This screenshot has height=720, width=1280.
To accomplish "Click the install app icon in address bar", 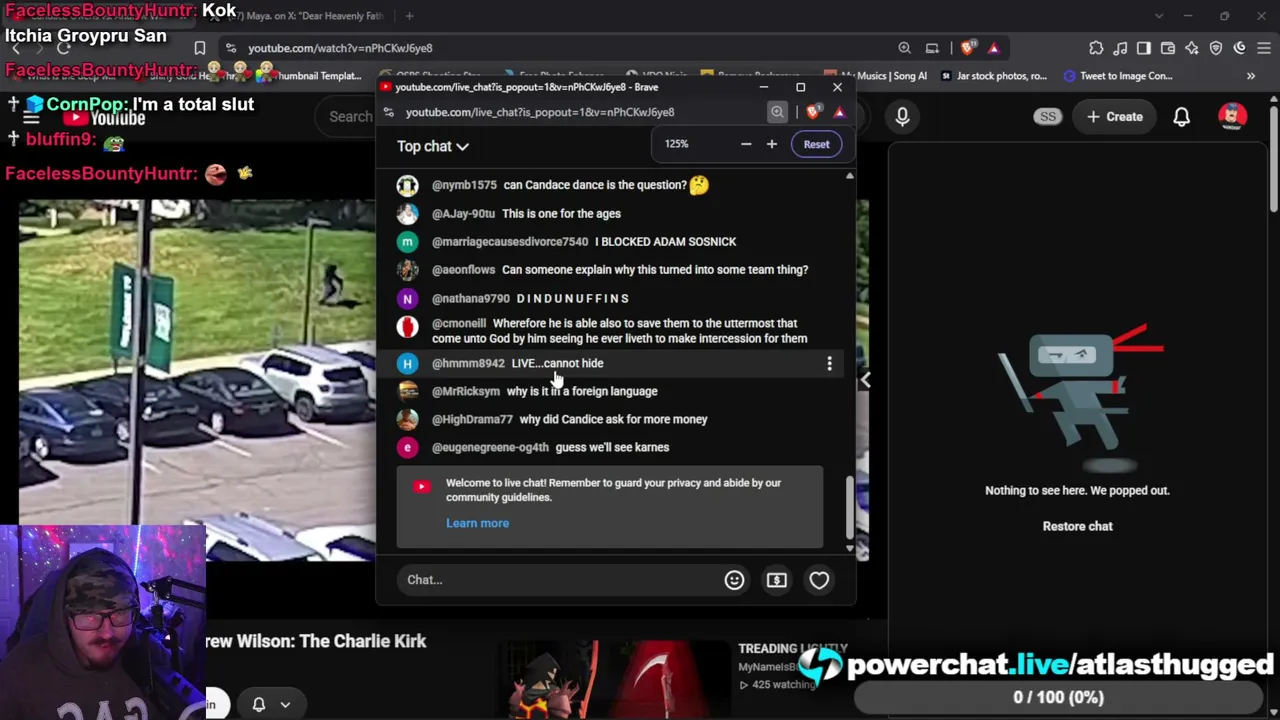I will coord(932,48).
